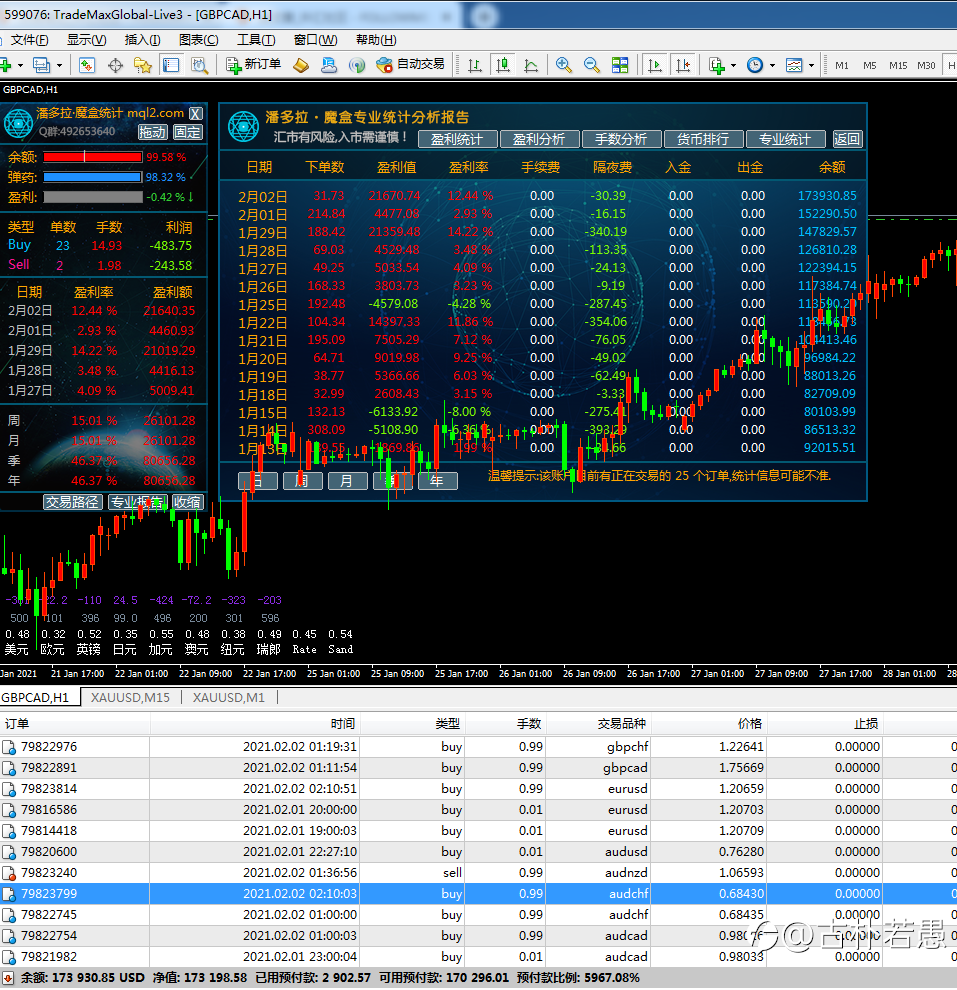Click the 拖动 drag button
Image resolution: width=957 pixels, height=990 pixels.
tap(153, 132)
